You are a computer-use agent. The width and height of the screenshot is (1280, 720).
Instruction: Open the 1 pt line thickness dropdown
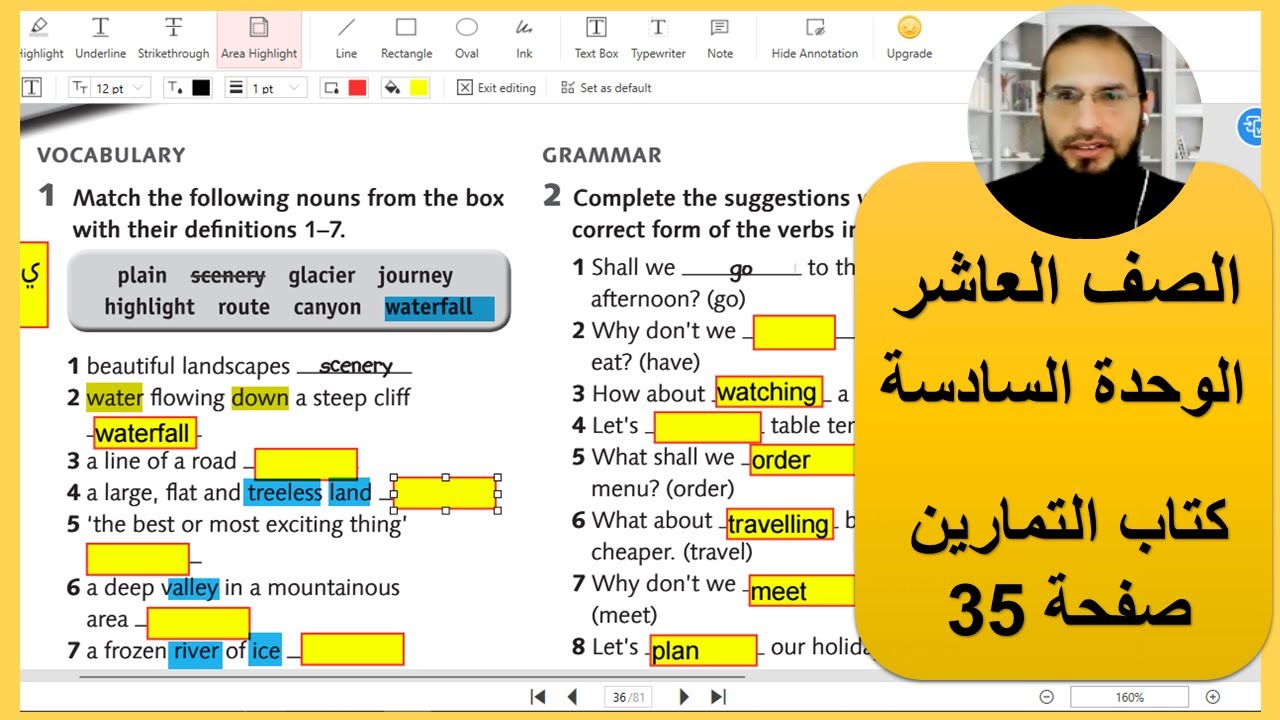(265, 88)
